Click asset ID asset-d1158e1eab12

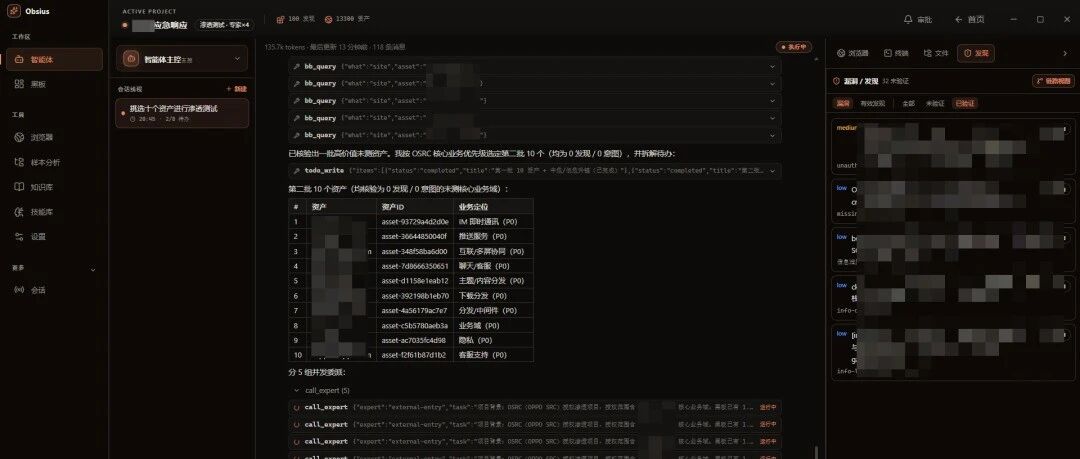tap(414, 280)
